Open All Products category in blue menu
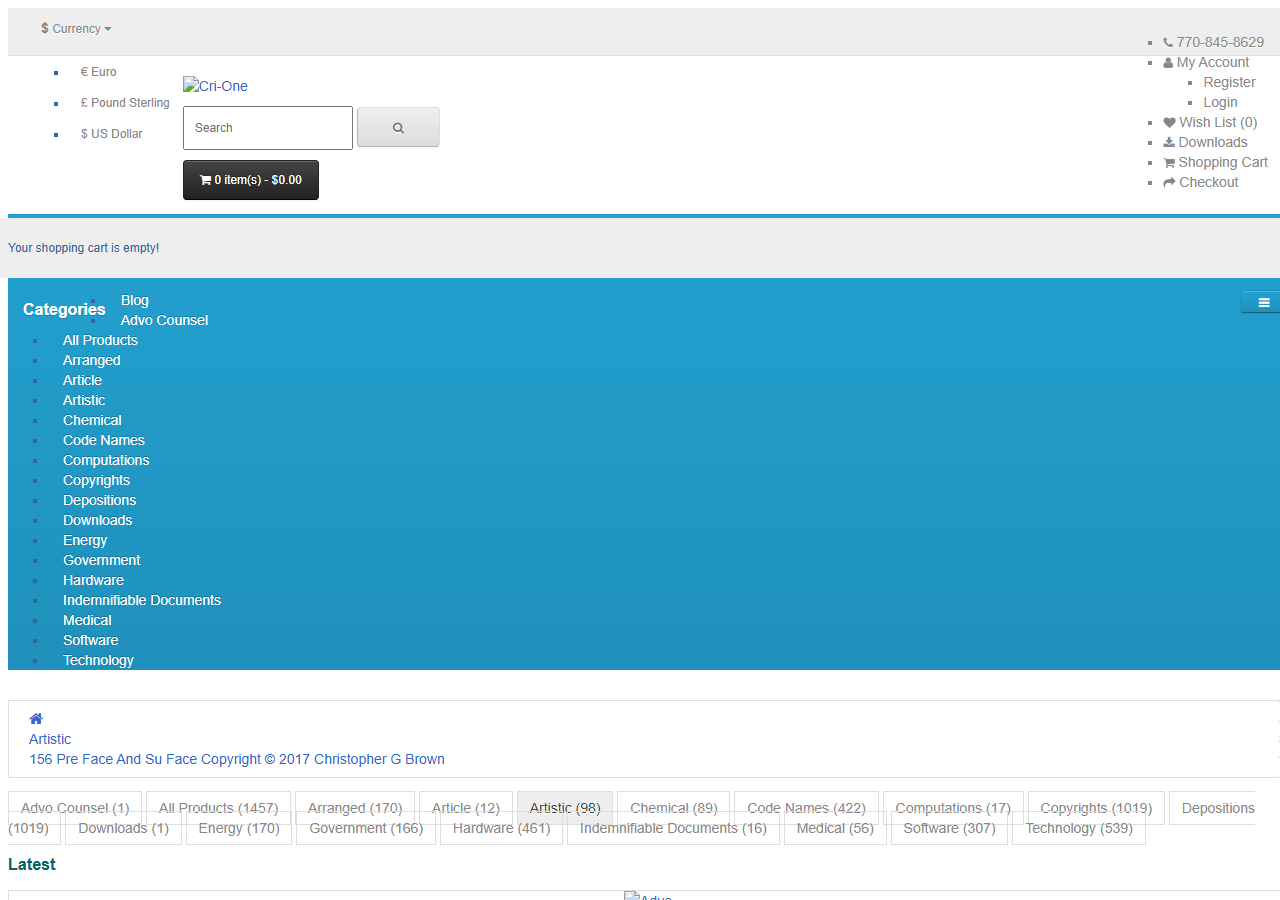 coord(100,340)
